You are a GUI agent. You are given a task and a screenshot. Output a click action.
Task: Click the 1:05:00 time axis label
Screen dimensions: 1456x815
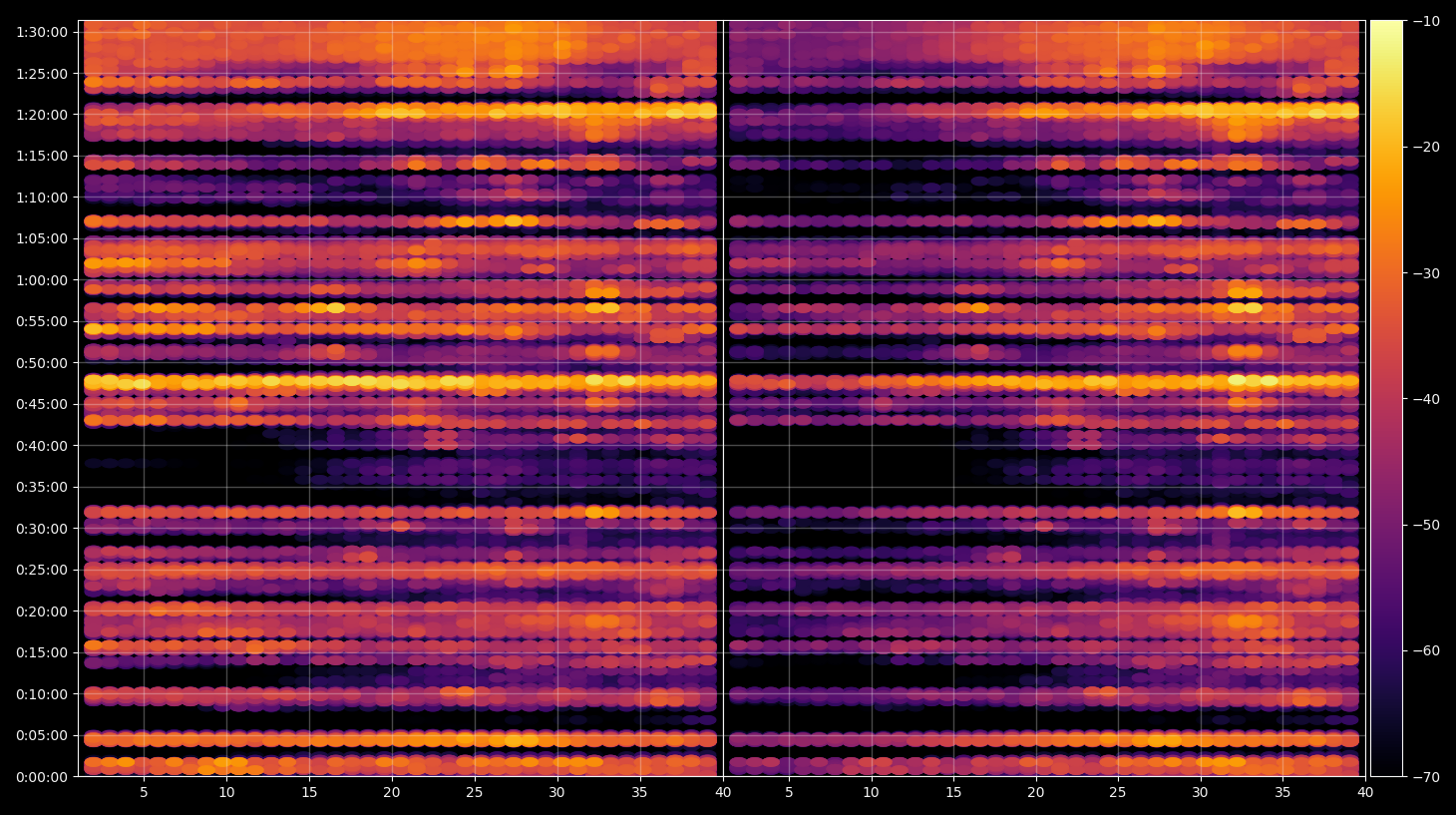coord(42,239)
